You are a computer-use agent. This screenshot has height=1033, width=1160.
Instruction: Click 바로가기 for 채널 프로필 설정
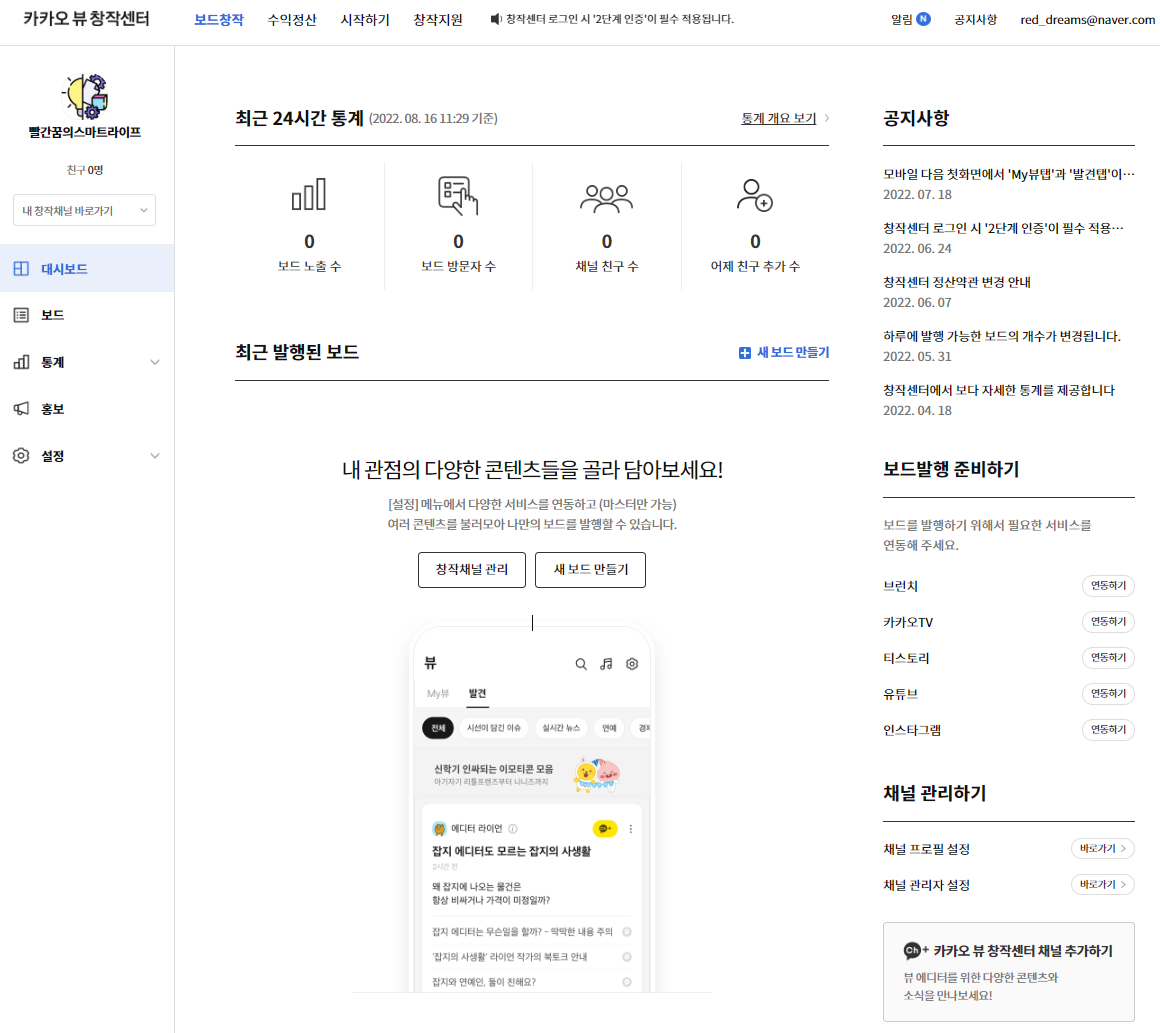pyautogui.click(x=1102, y=849)
